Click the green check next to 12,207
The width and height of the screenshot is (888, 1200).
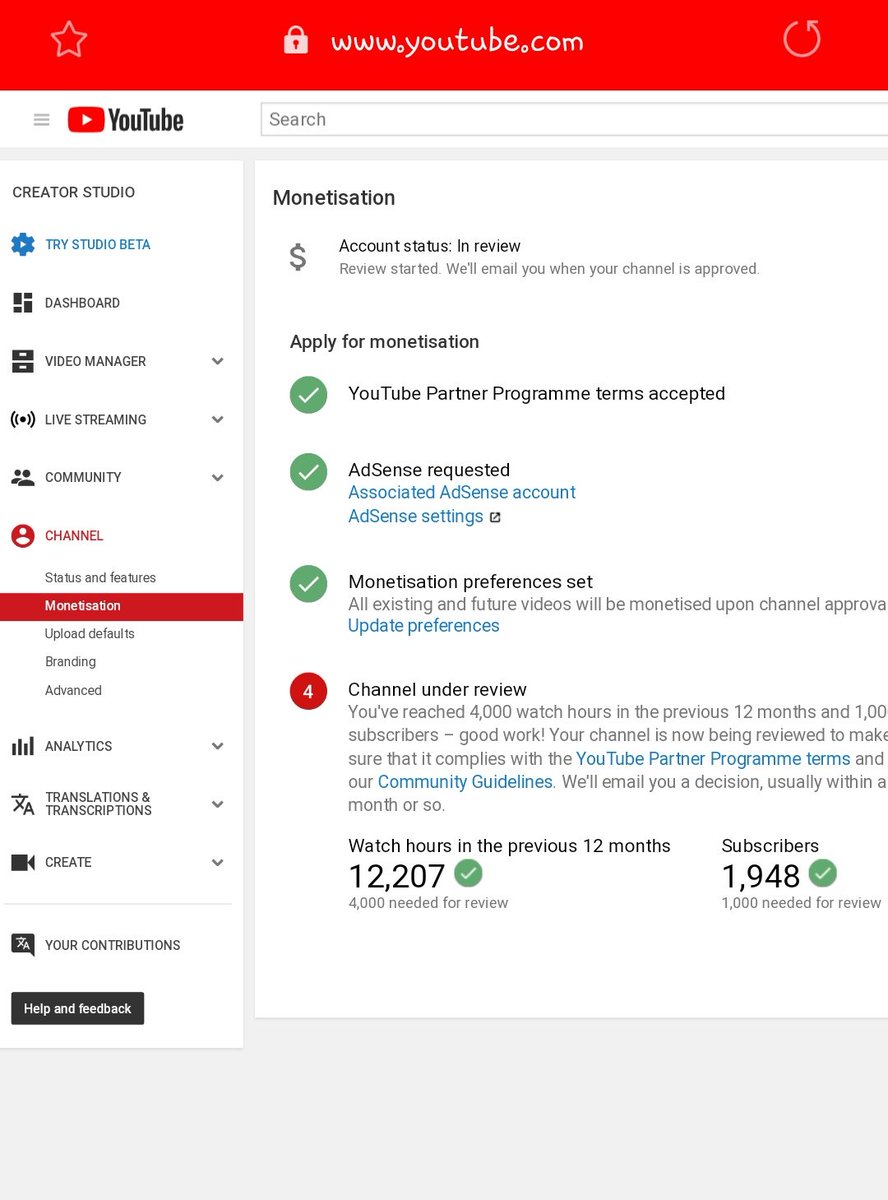pyautogui.click(x=468, y=873)
